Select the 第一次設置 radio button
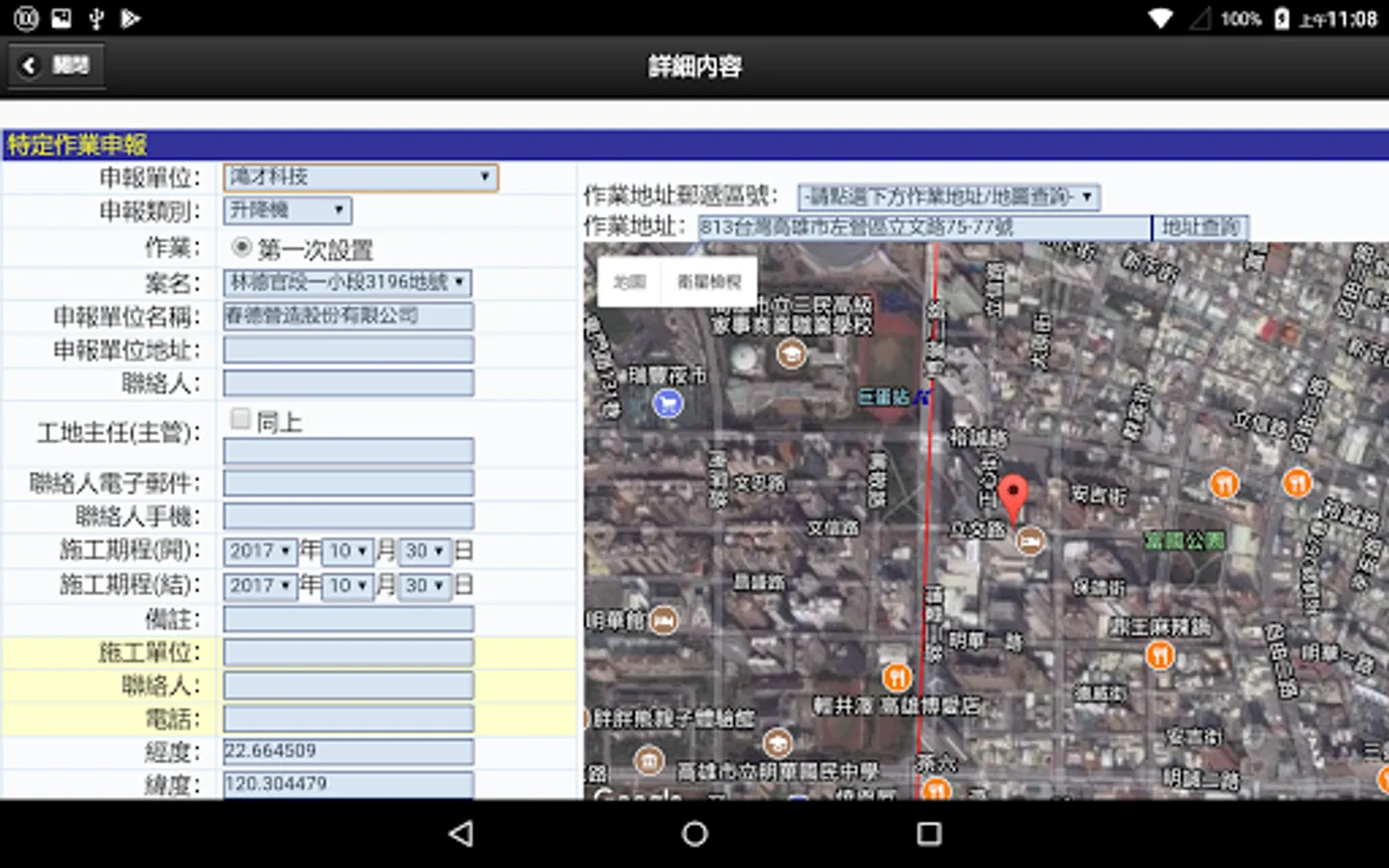Image resolution: width=1389 pixels, height=868 pixels. tap(242, 247)
